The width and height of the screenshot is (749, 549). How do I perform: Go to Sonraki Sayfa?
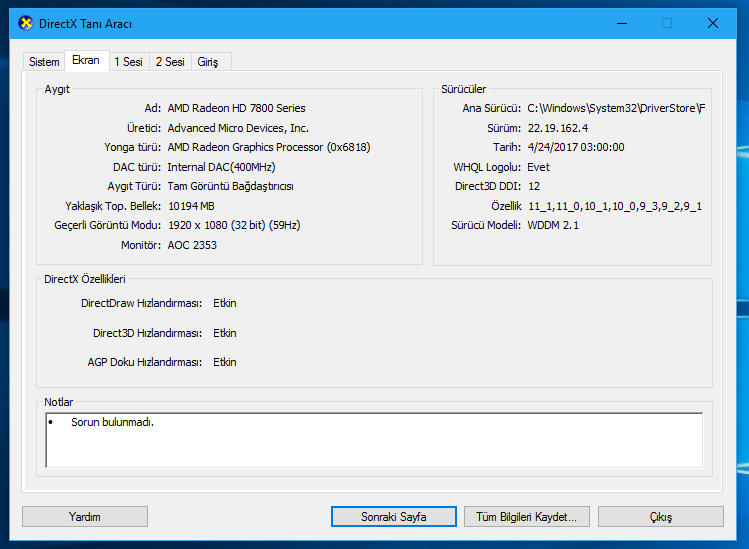pos(394,517)
